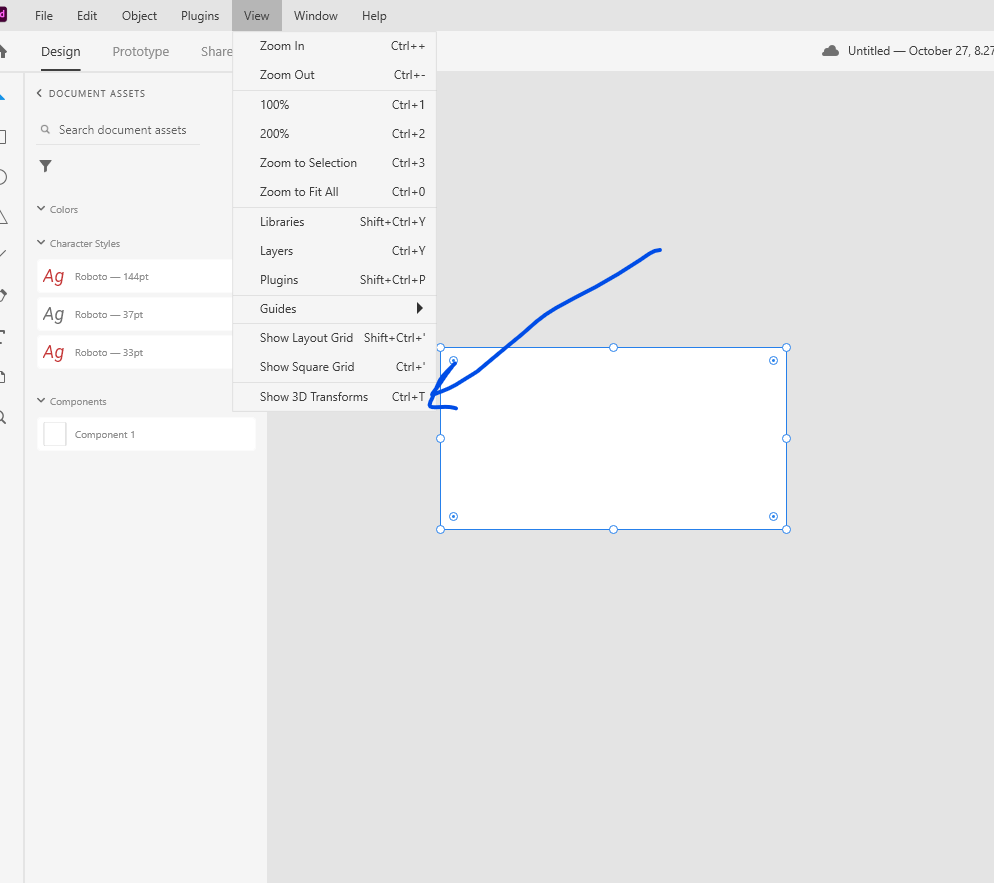Image resolution: width=994 pixels, height=883 pixels.
Task: Click the Ag preview of Roboto 37pt
Action: pyautogui.click(x=54, y=314)
